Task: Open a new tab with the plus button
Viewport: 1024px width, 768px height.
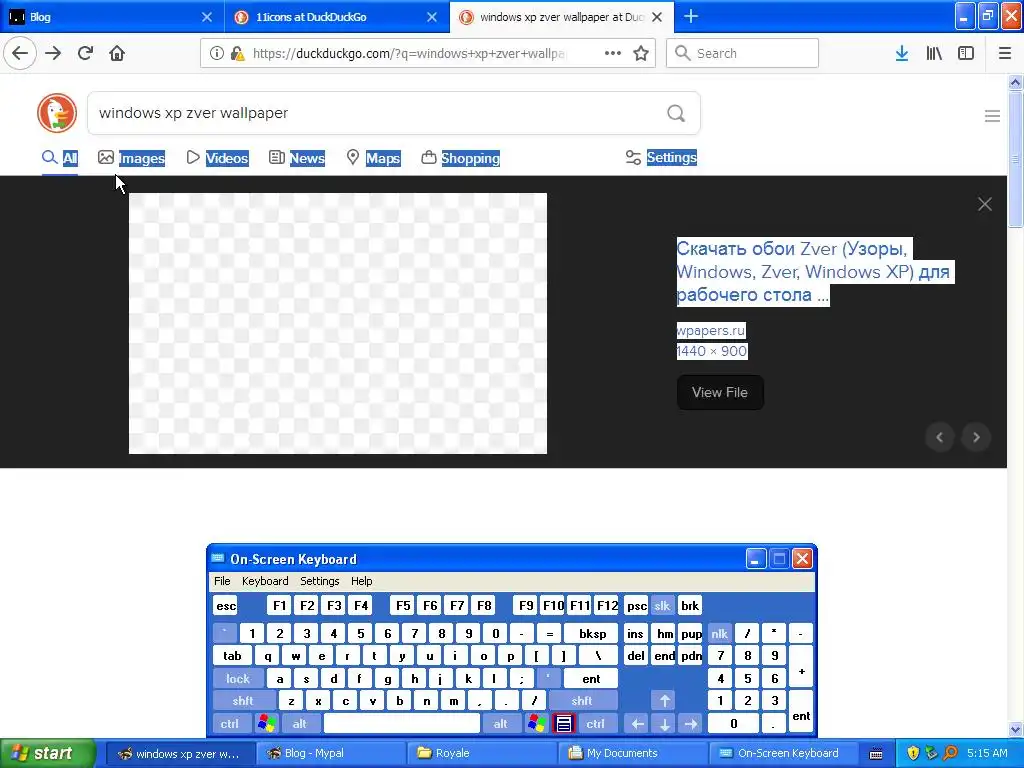Action: (691, 17)
